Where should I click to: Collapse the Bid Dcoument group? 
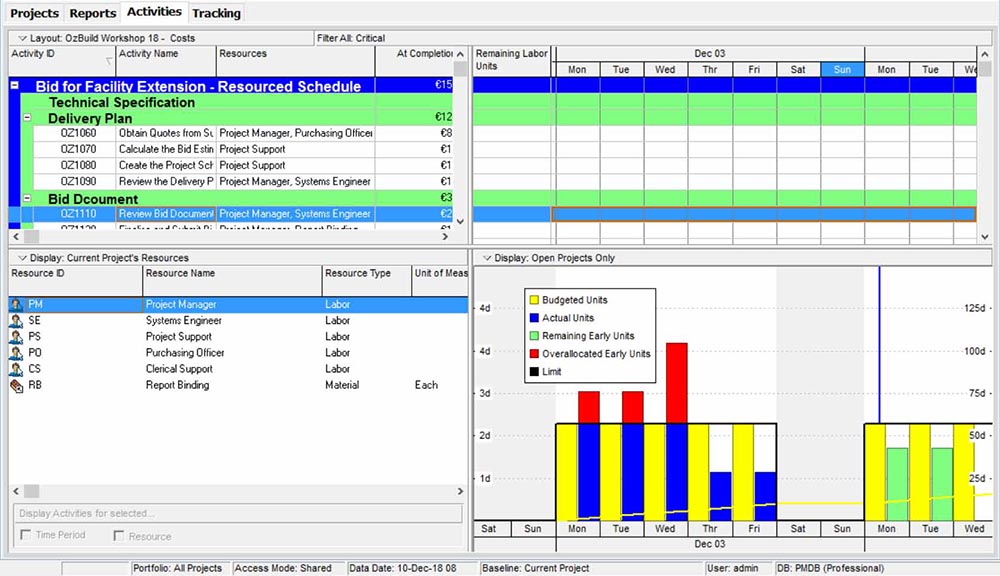(x=27, y=199)
